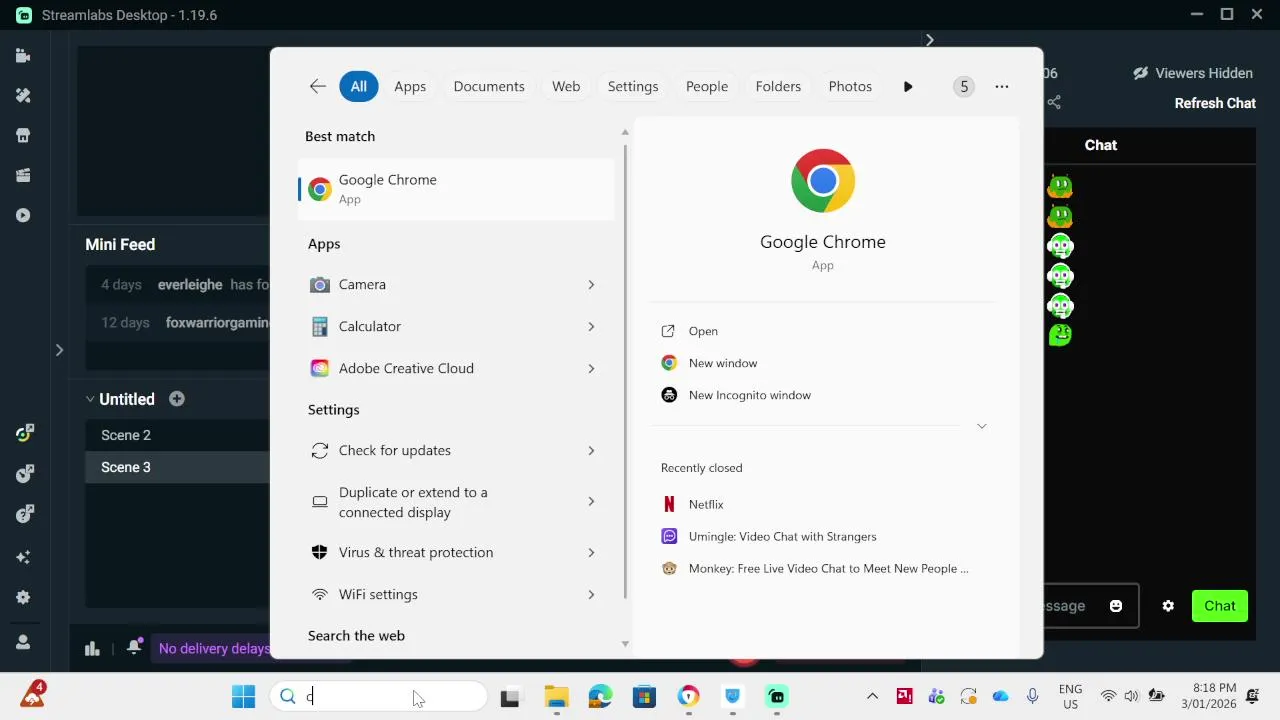The height and width of the screenshot is (720, 1280).
Task: Open the Themes icon in Streamlabs sidebar
Action: (x=23, y=96)
